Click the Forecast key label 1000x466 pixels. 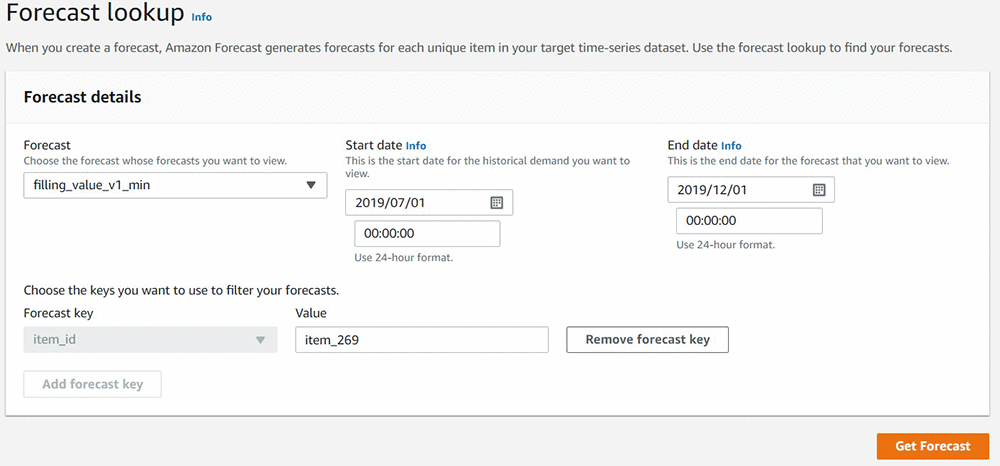[x=58, y=313]
